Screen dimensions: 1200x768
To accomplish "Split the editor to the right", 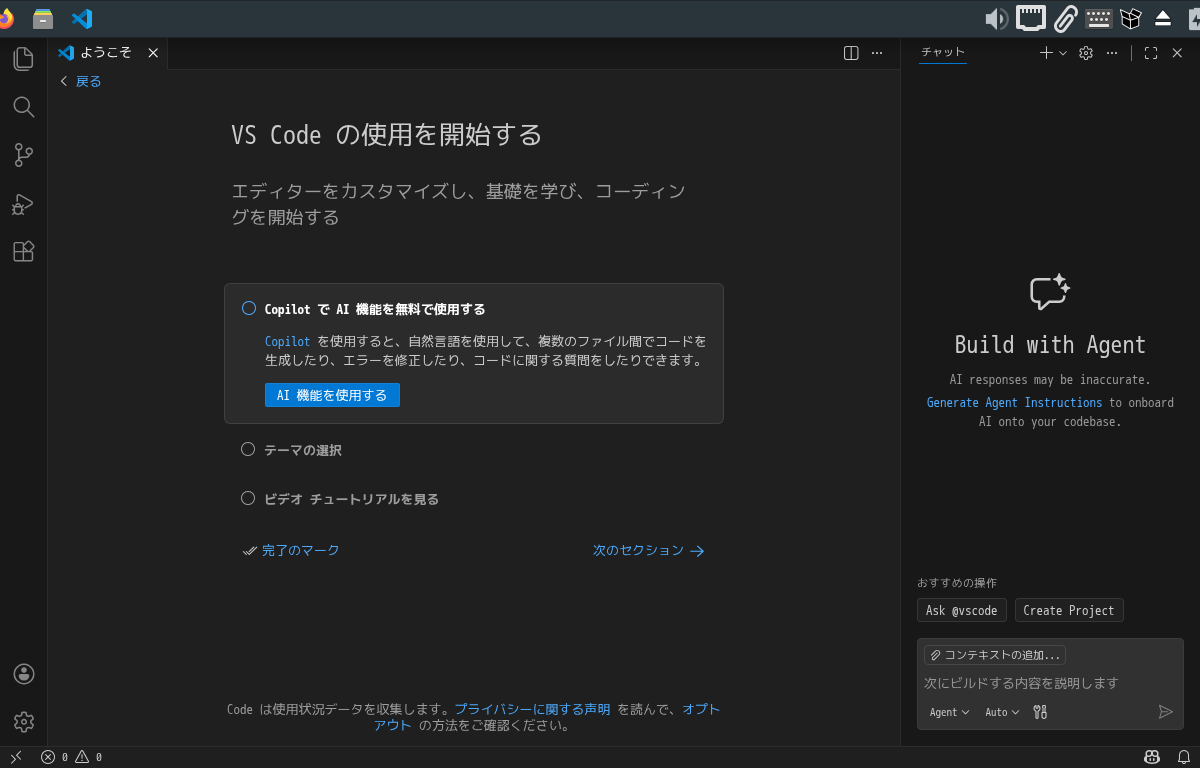I will pyautogui.click(x=851, y=53).
